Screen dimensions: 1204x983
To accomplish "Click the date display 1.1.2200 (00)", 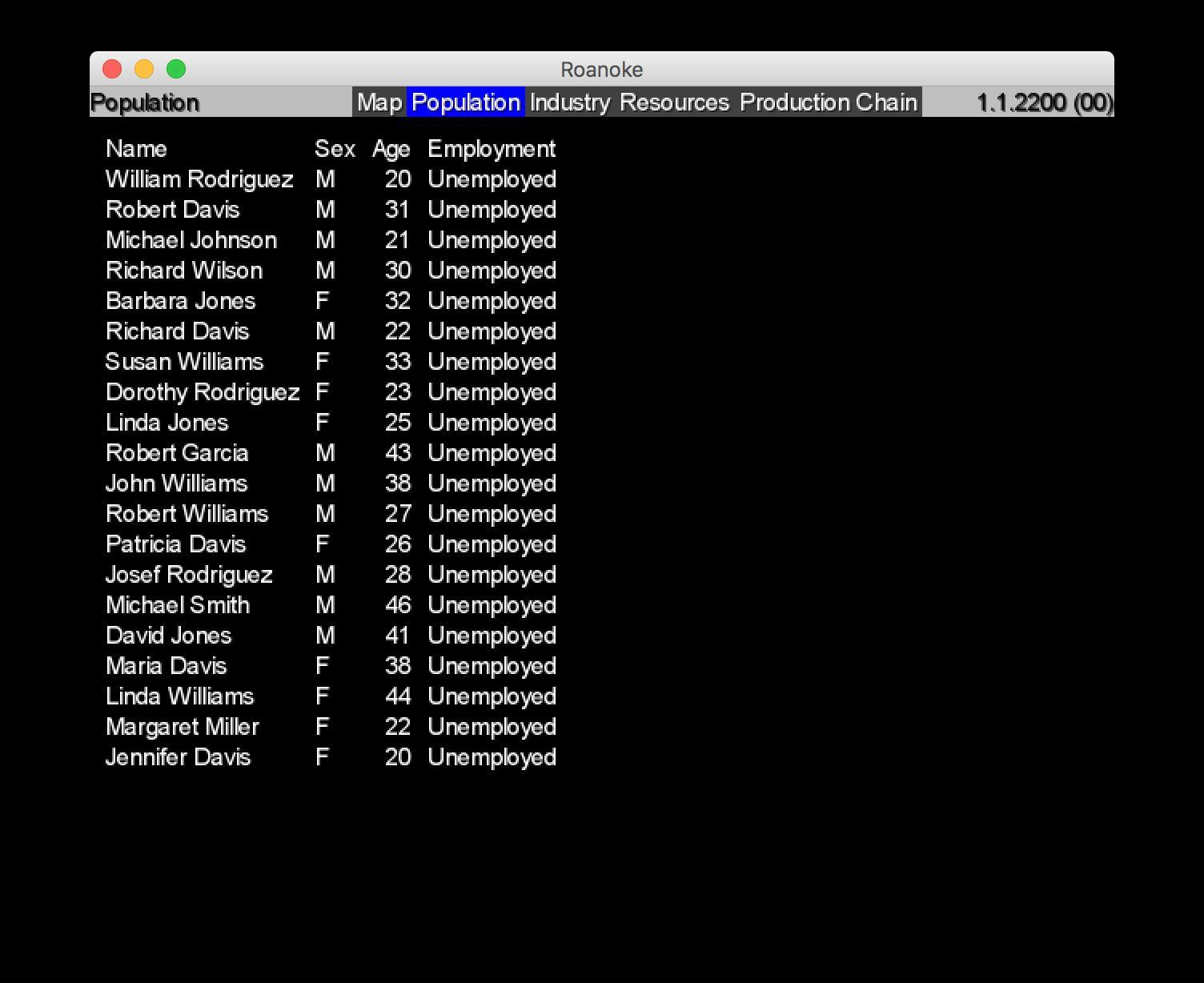I will 1045,102.
